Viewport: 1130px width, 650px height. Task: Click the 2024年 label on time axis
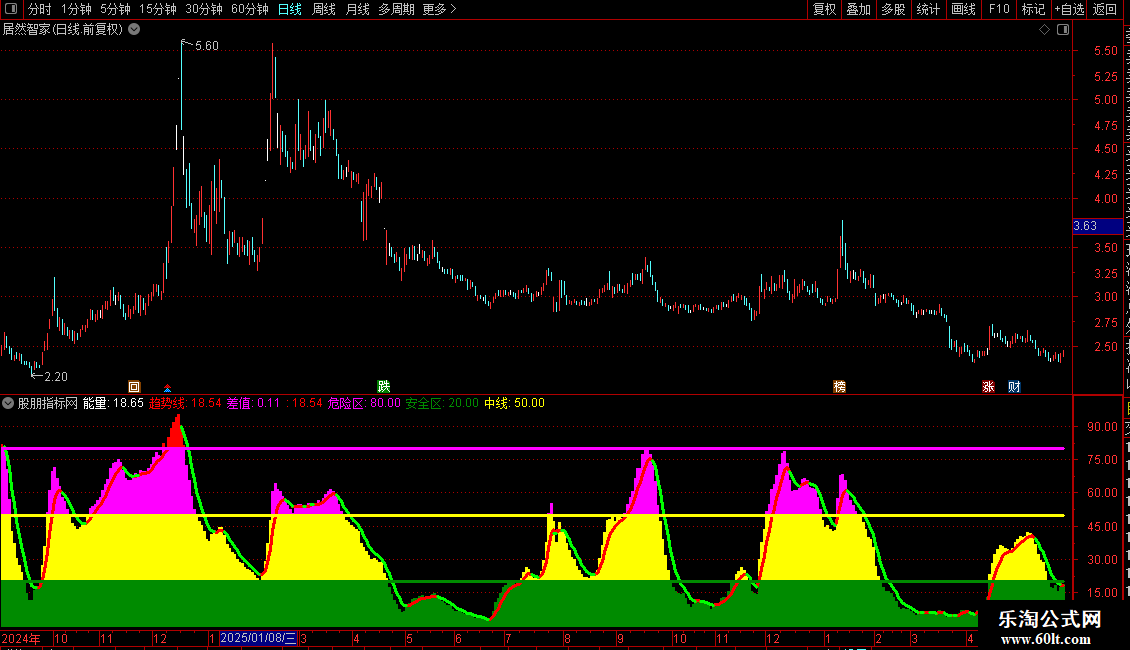pos(21,638)
